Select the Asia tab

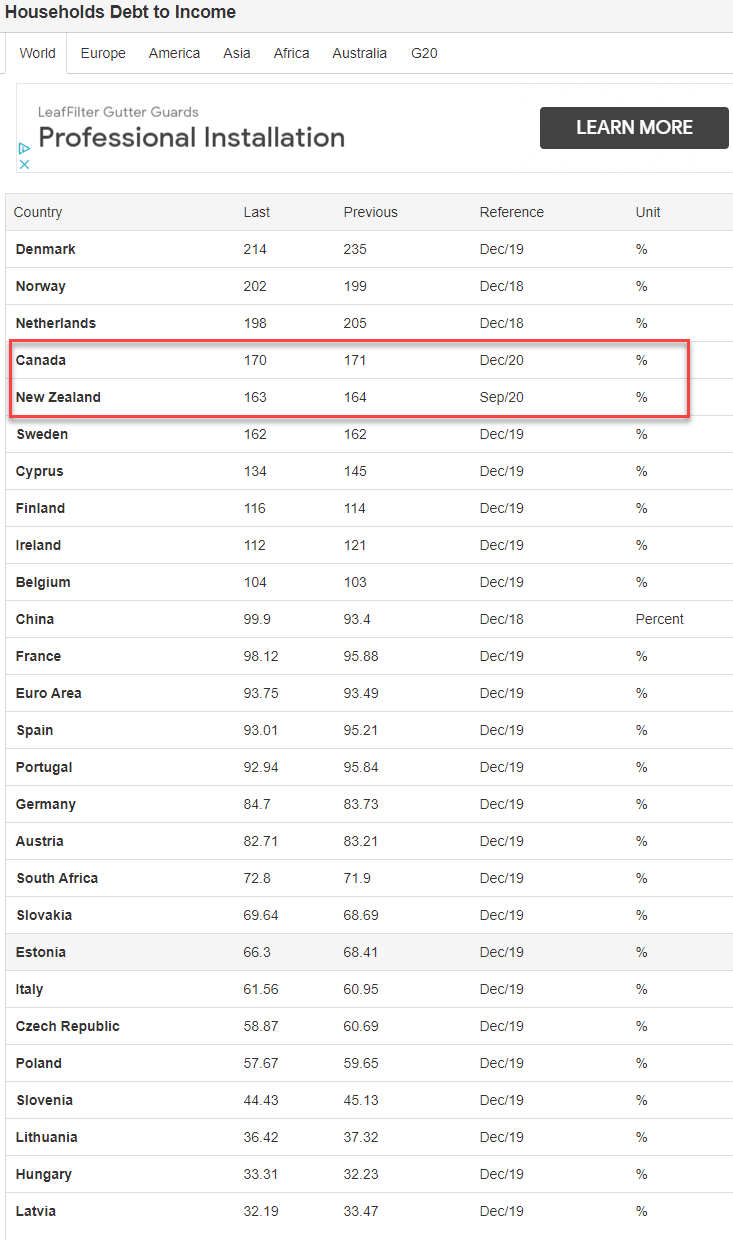tap(237, 53)
